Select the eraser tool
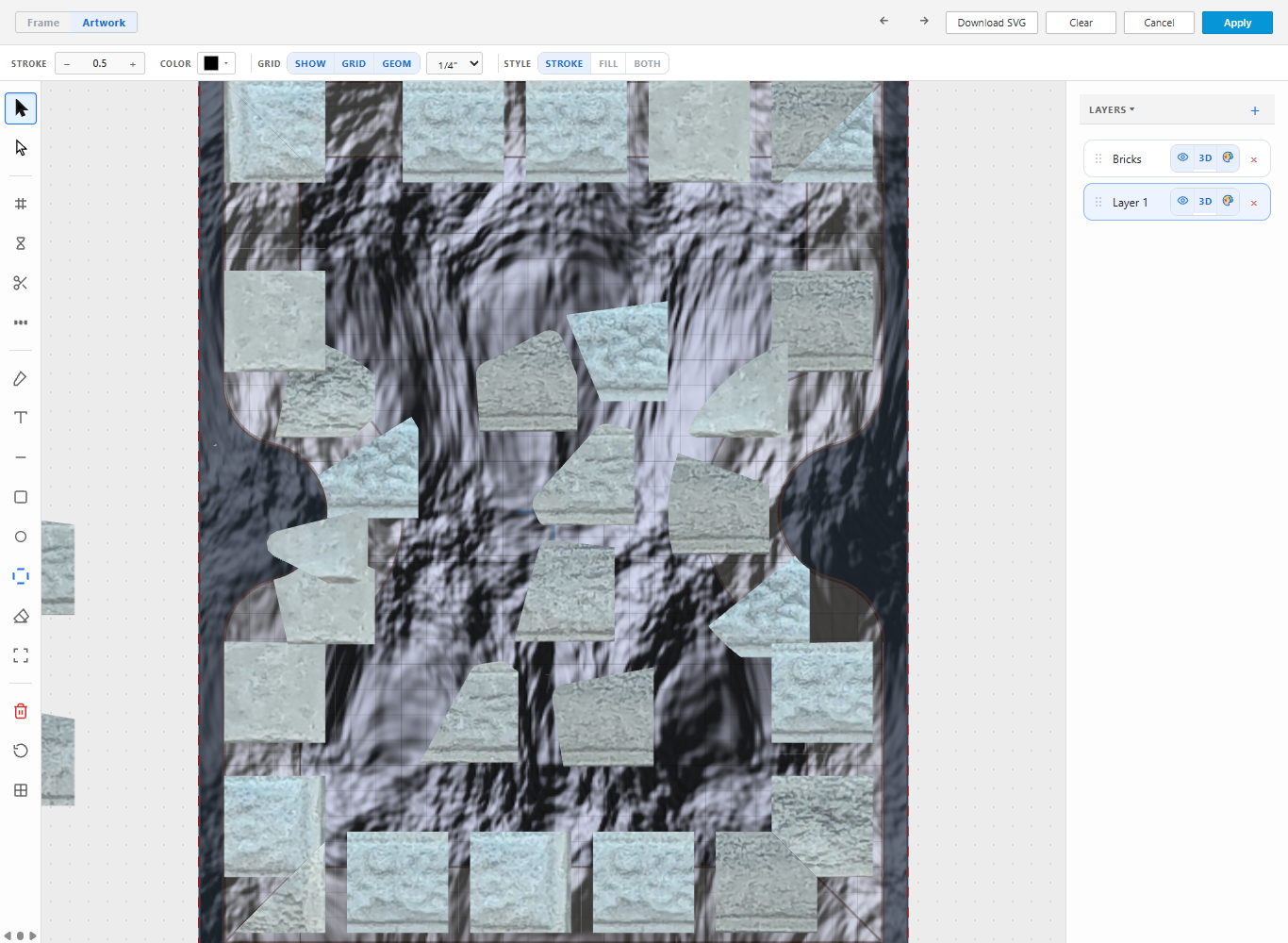1288x943 pixels. coord(21,616)
